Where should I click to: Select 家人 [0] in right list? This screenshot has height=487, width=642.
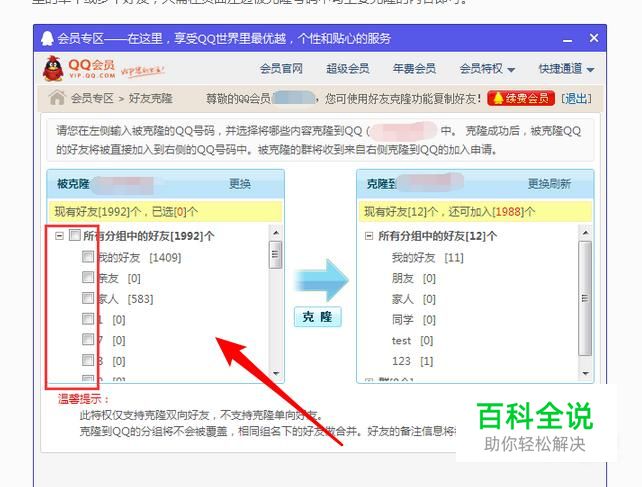pyautogui.click(x=414, y=299)
